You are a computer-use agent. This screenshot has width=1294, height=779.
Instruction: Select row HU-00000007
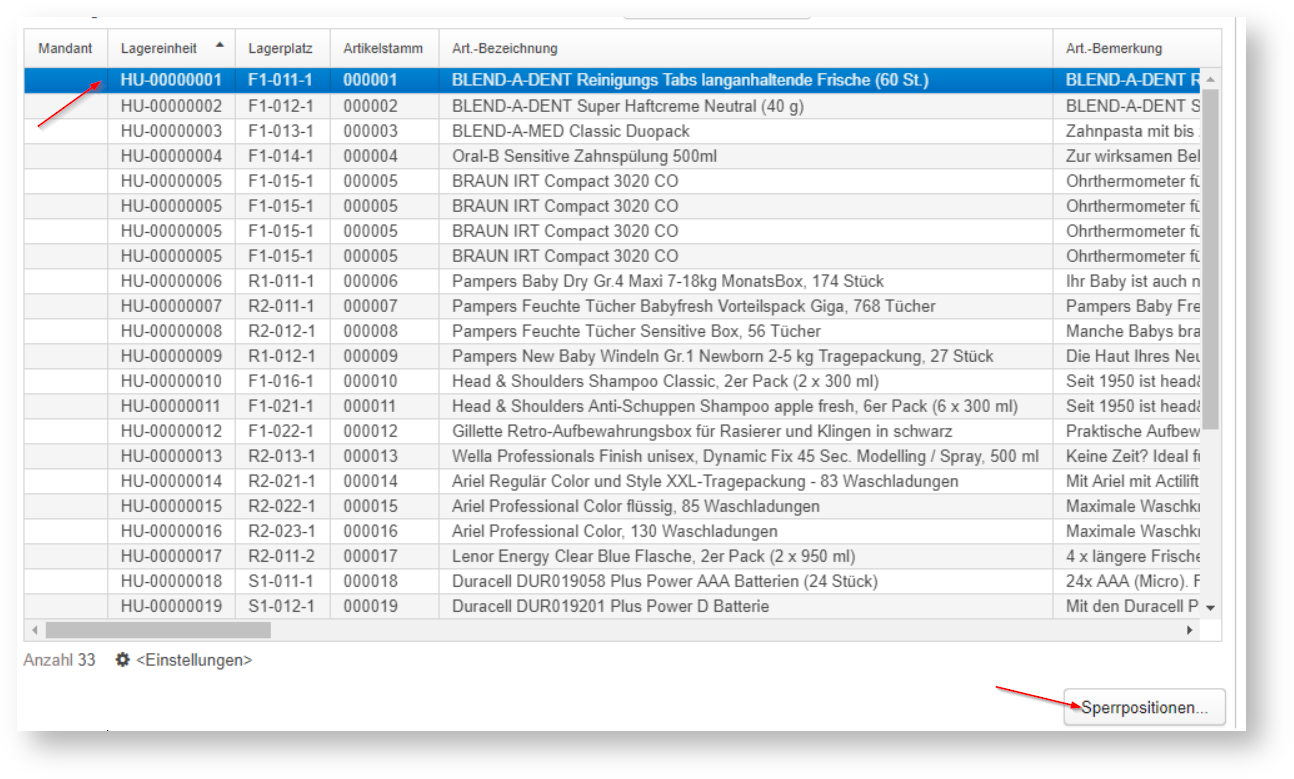click(612, 306)
